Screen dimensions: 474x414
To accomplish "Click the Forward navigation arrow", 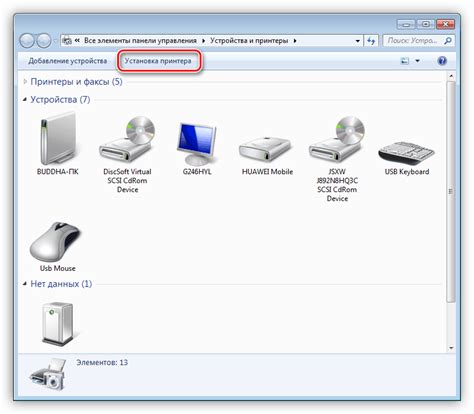I will pyautogui.click(x=44, y=41).
